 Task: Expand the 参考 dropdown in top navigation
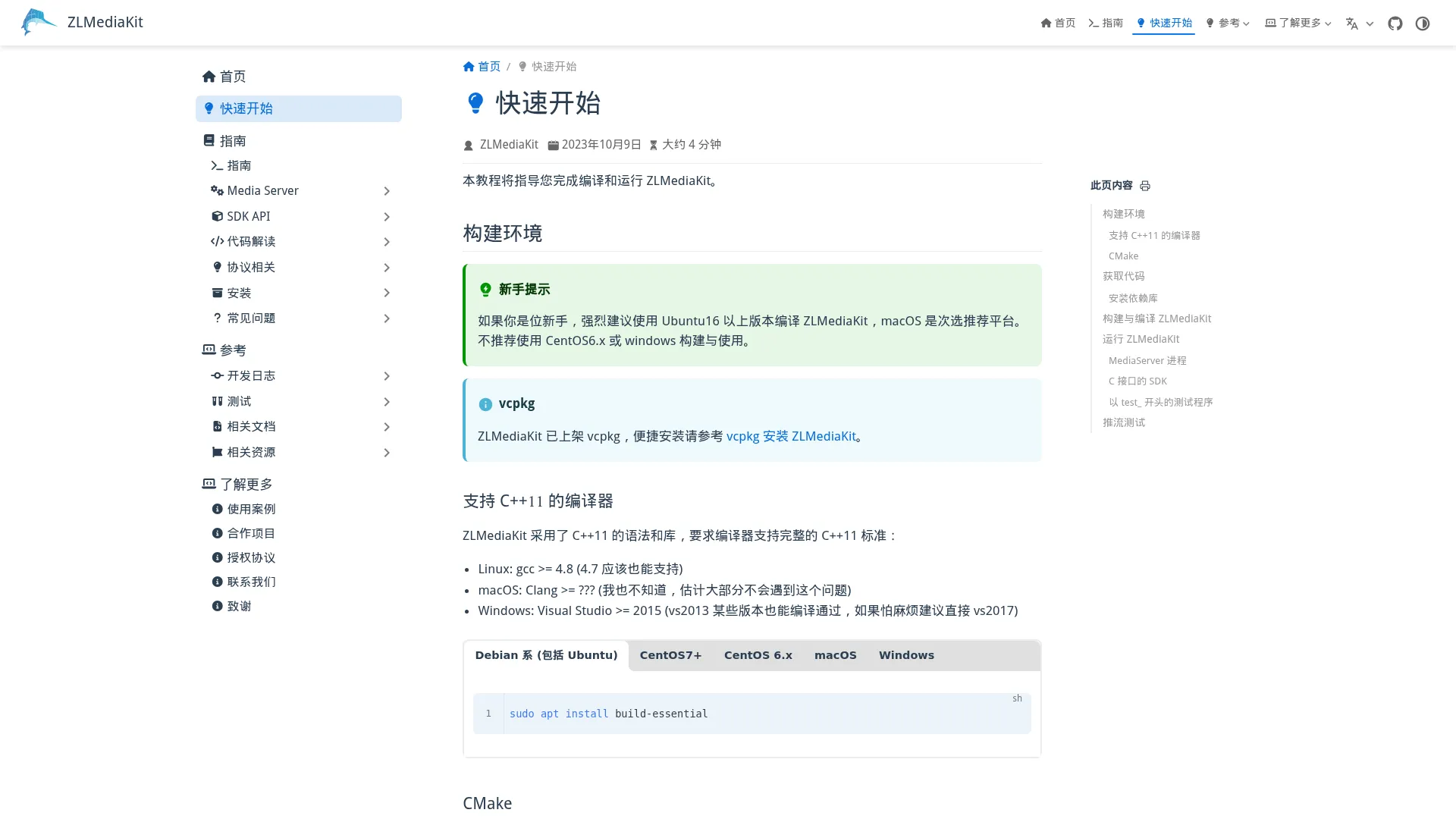1227,23
